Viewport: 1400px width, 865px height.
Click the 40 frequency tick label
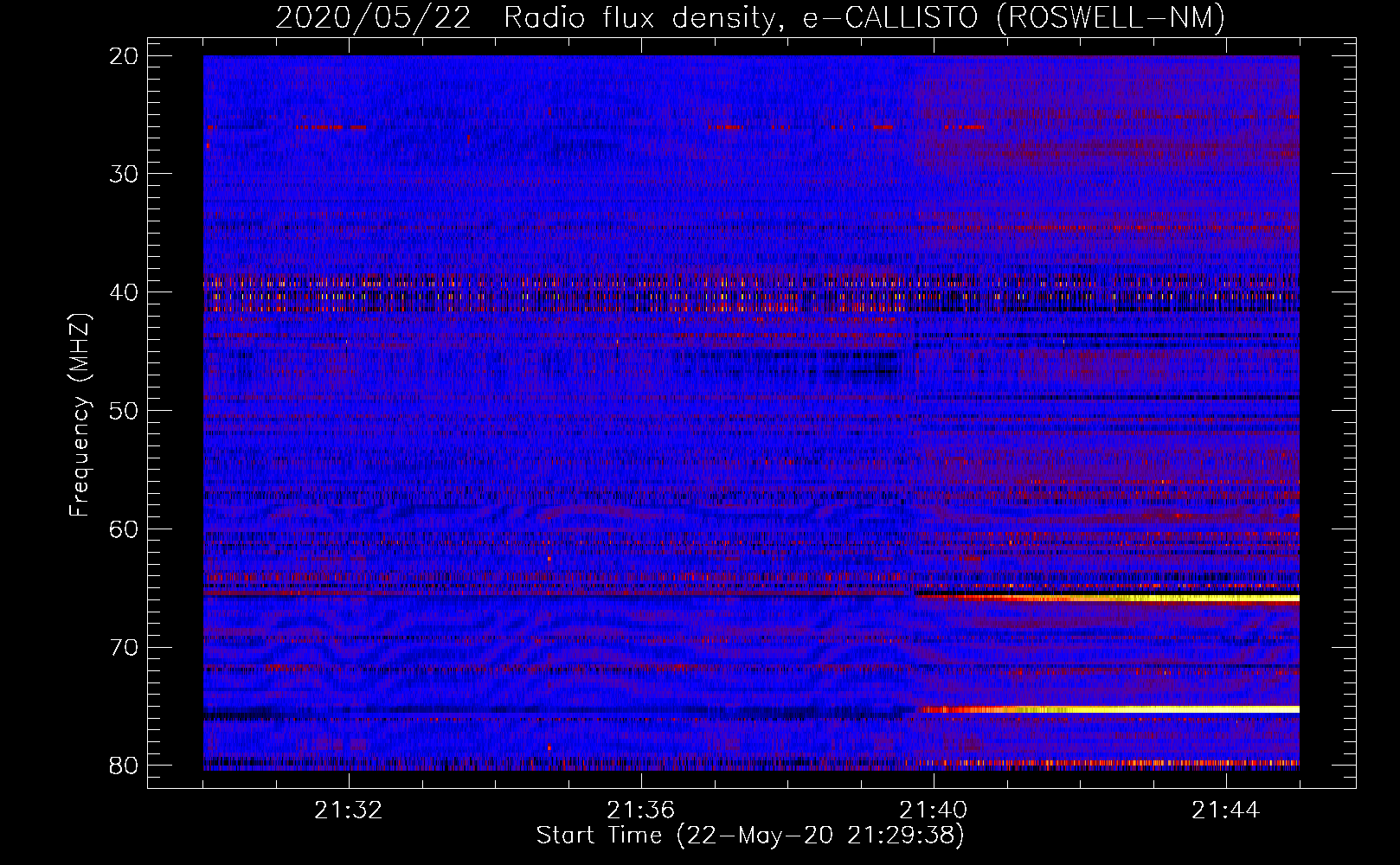tap(125, 292)
